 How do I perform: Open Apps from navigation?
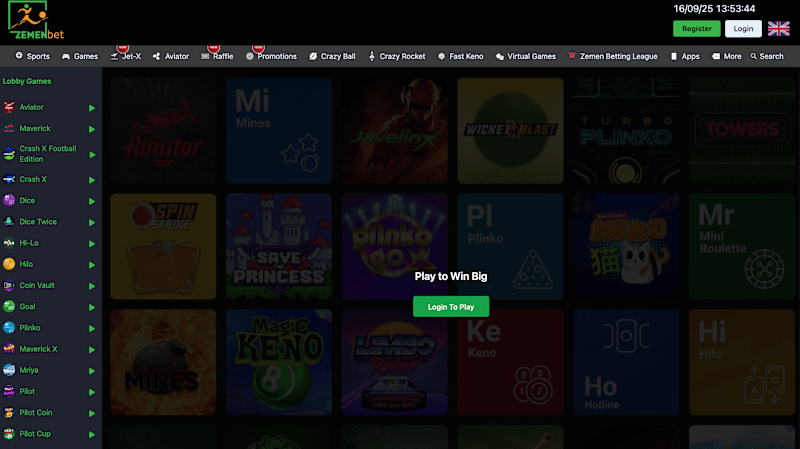685,56
